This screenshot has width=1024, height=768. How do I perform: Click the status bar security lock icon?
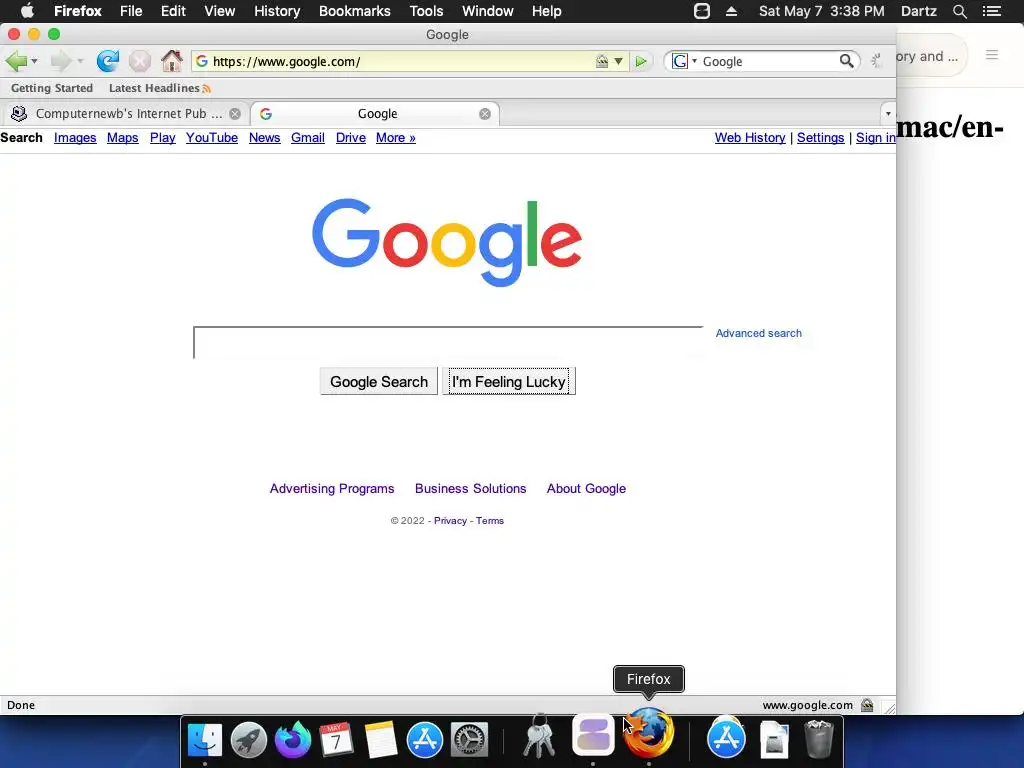(867, 705)
